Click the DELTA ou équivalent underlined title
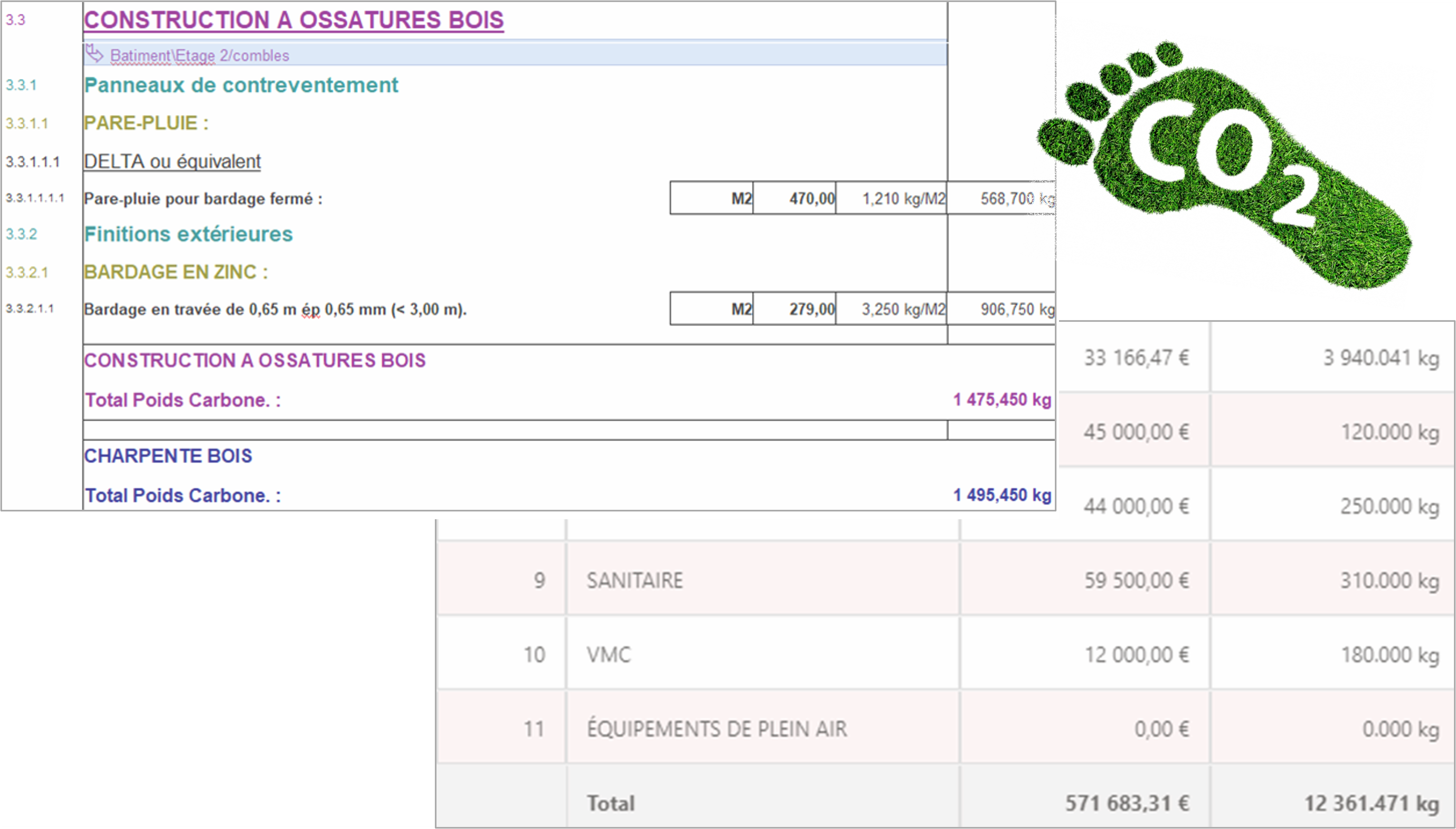This screenshot has width=1456, height=829. tap(172, 161)
